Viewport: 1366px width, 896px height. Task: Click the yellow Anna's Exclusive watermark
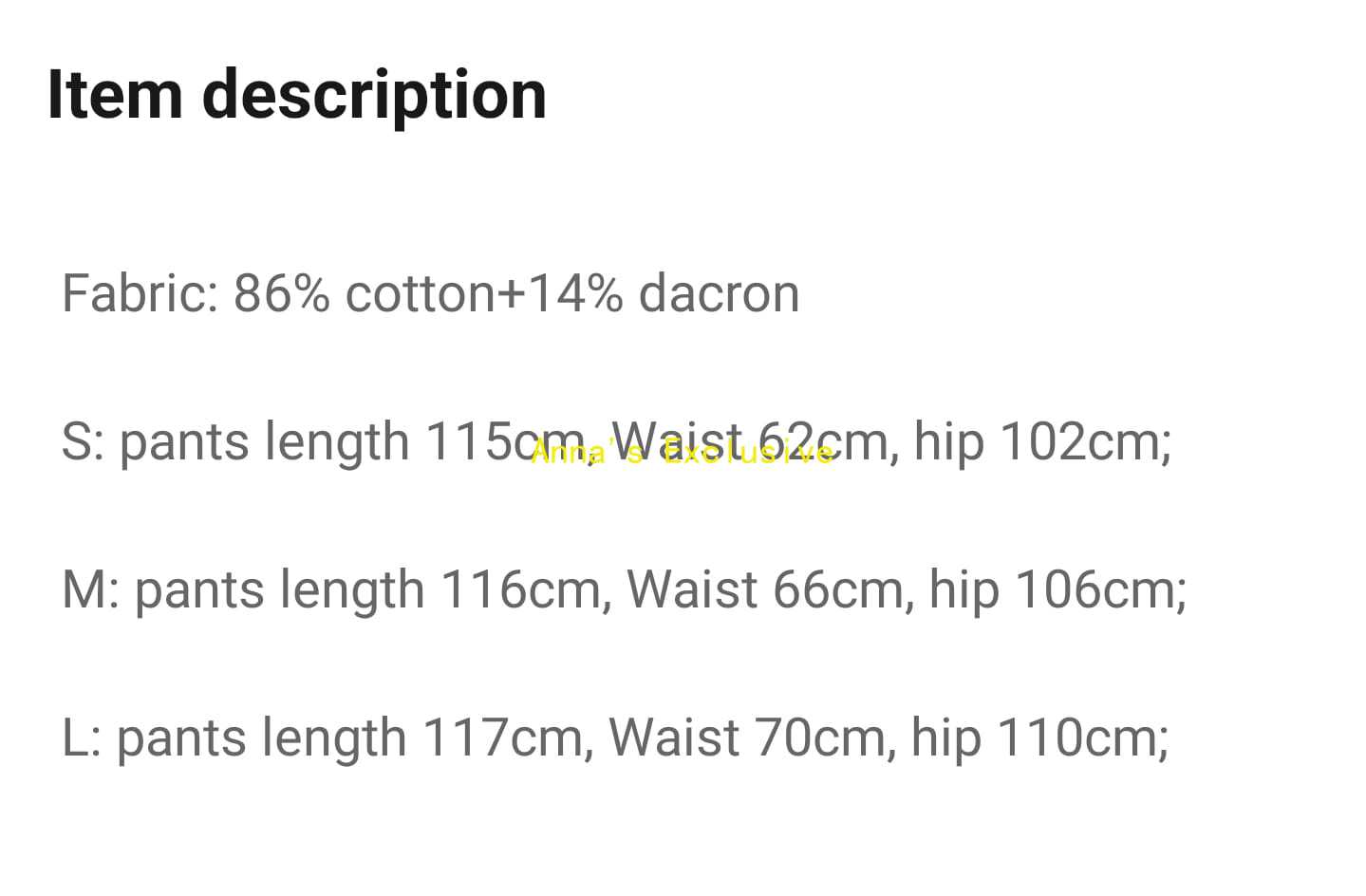pos(682,453)
